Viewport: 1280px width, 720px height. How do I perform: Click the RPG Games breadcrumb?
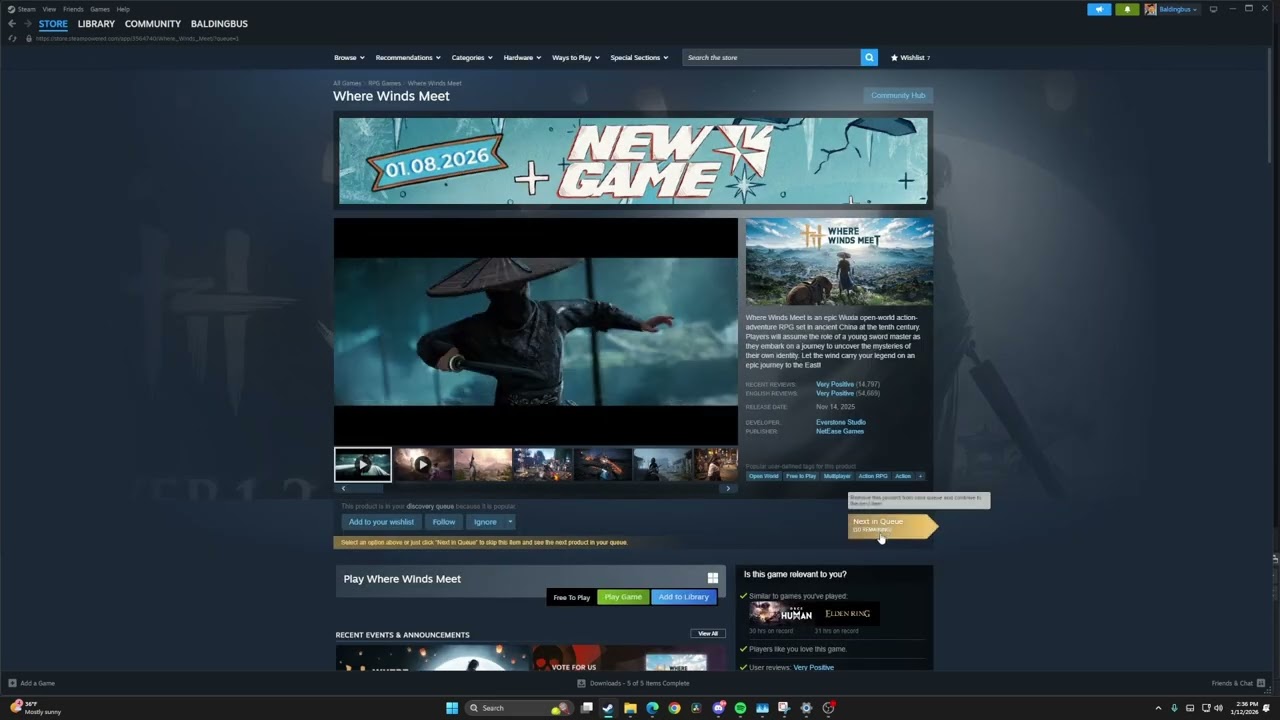click(x=384, y=83)
